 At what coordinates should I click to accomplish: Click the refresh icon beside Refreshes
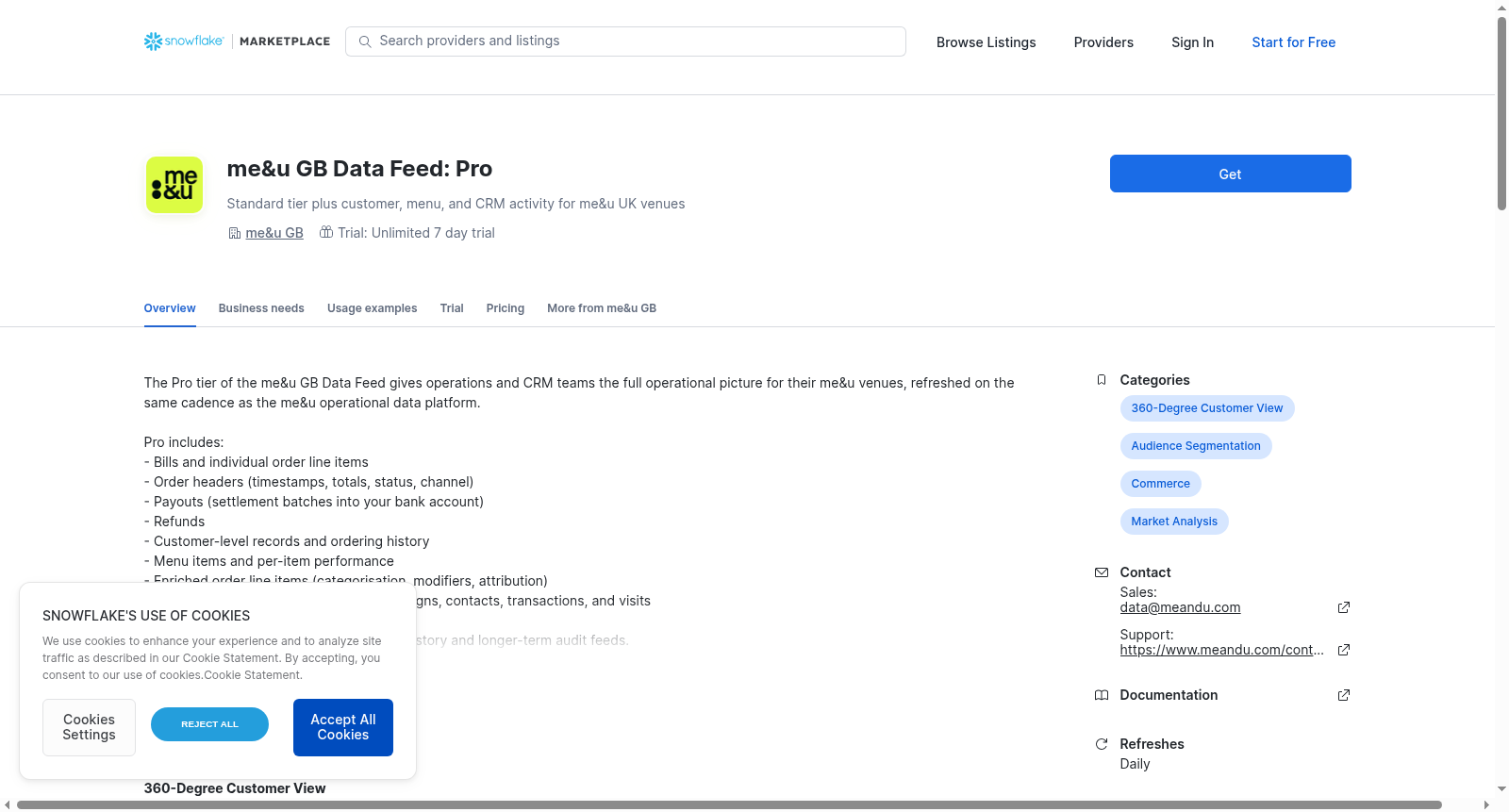click(1102, 744)
